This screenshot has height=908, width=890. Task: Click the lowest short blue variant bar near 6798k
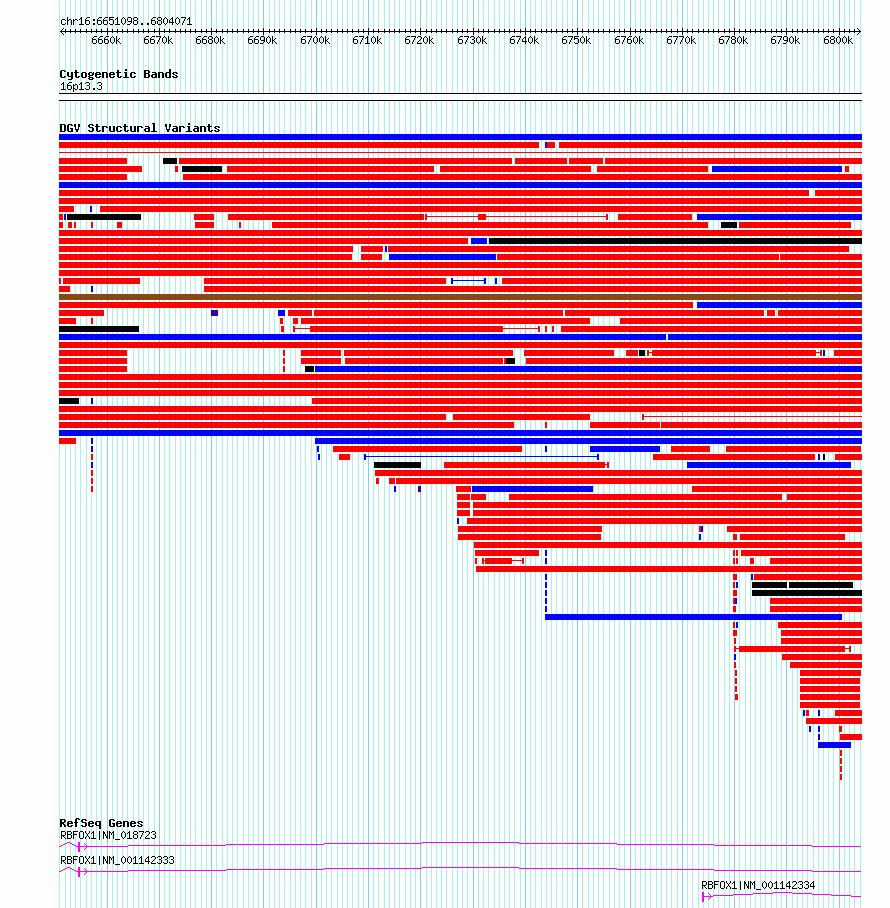point(834,745)
